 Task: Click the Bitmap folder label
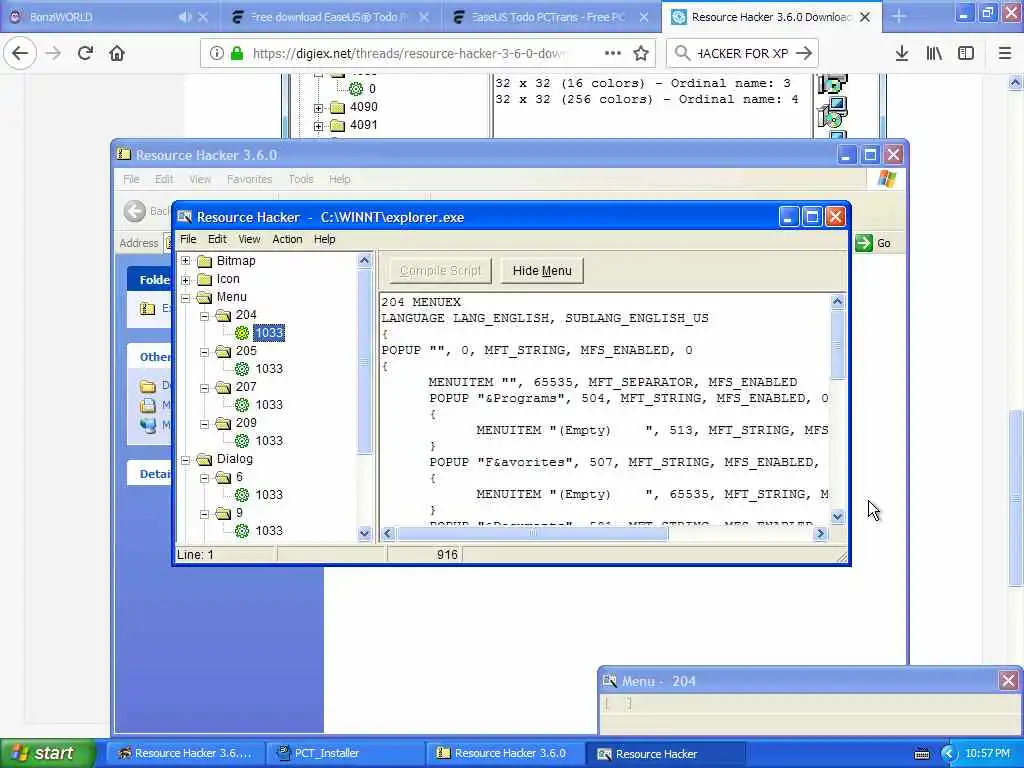click(x=236, y=261)
